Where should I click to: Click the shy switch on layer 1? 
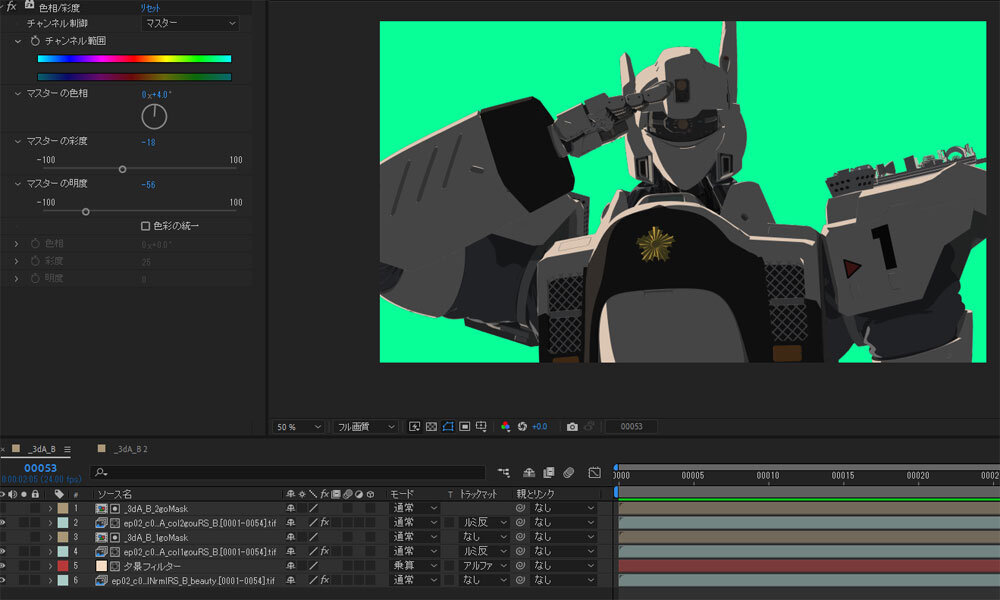click(x=291, y=508)
